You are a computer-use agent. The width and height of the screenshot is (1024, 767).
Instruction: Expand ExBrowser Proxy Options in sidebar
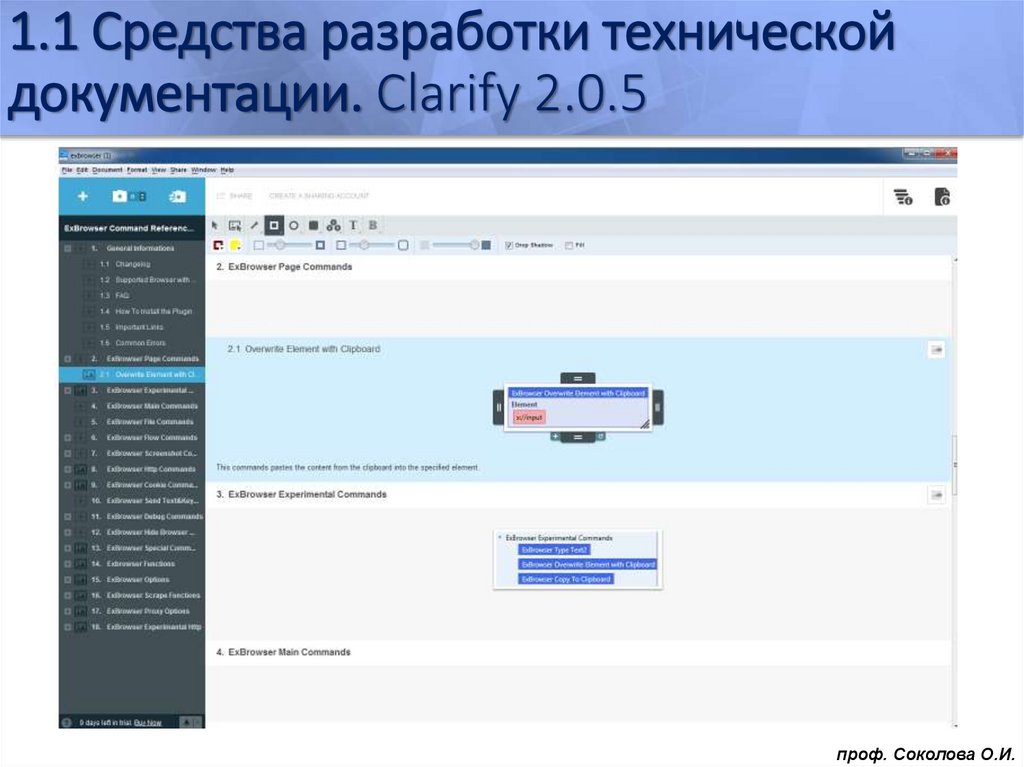tap(66, 610)
